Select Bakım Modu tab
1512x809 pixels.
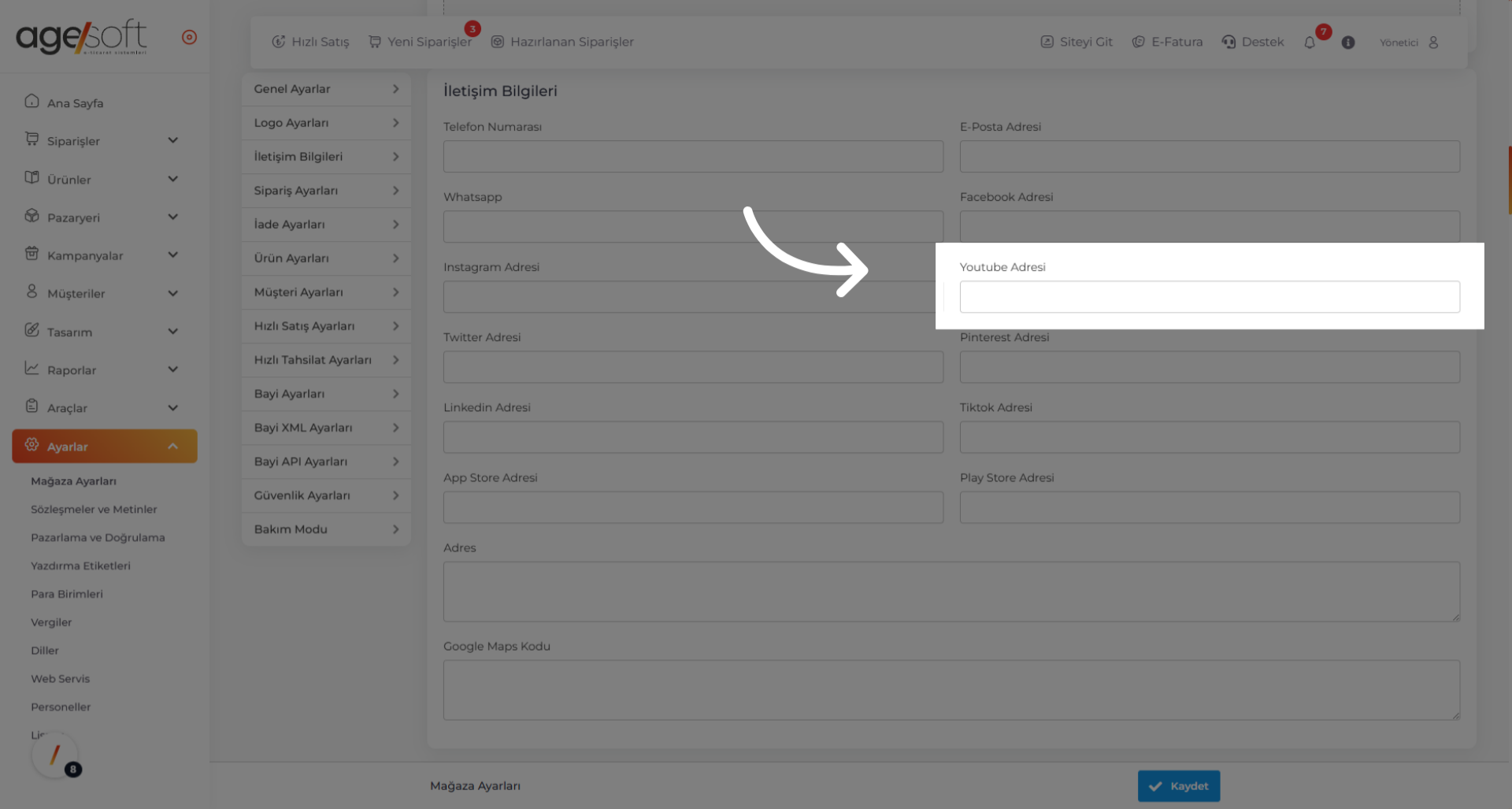(326, 529)
